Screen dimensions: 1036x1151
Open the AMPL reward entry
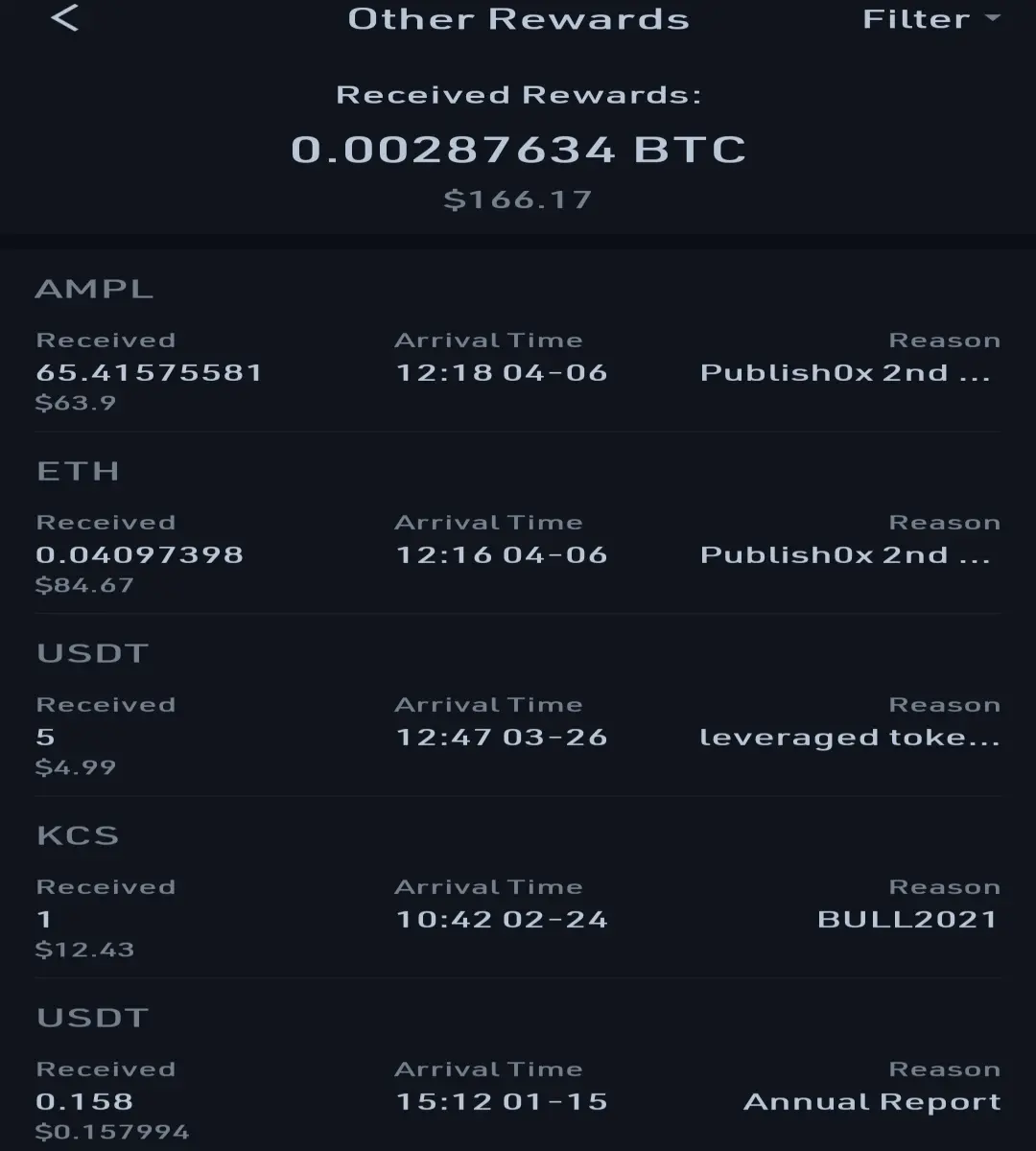point(518,341)
